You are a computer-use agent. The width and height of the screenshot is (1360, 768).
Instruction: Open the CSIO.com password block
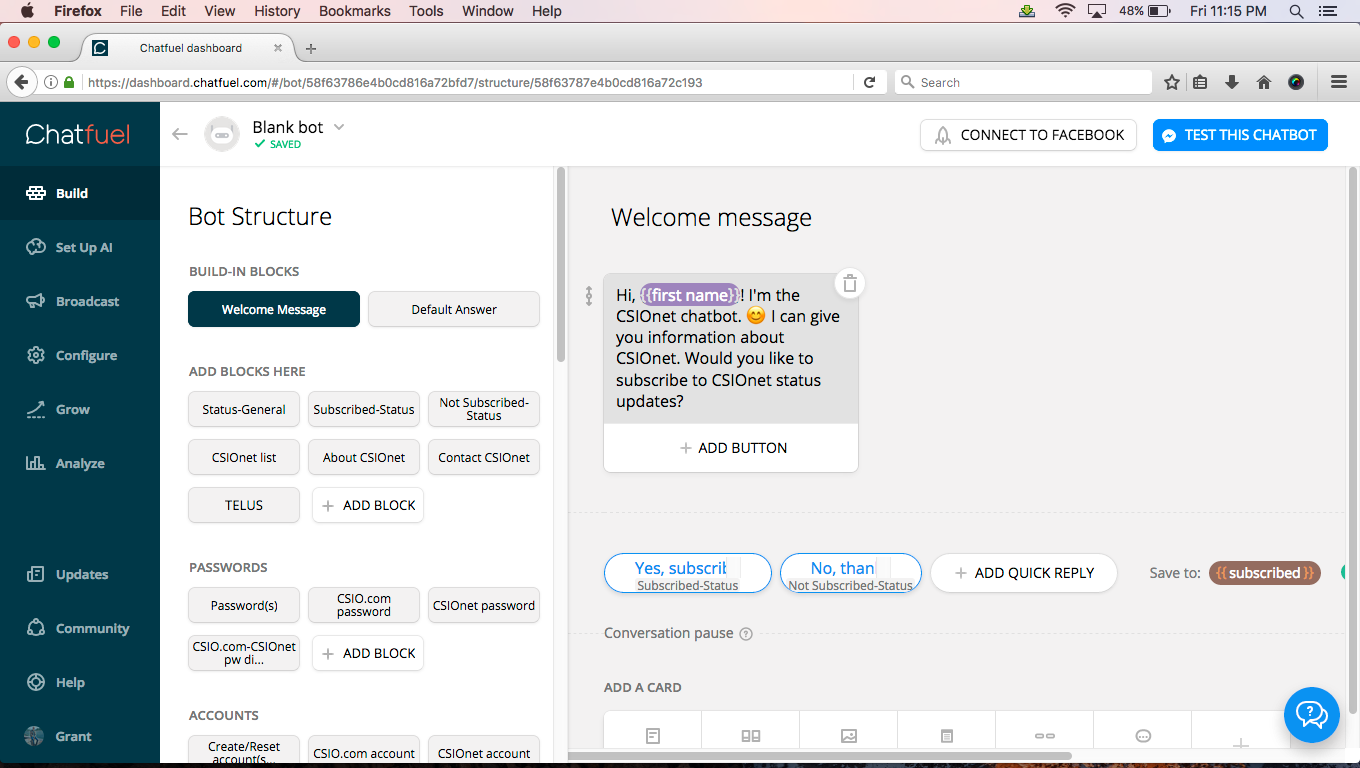(x=364, y=605)
